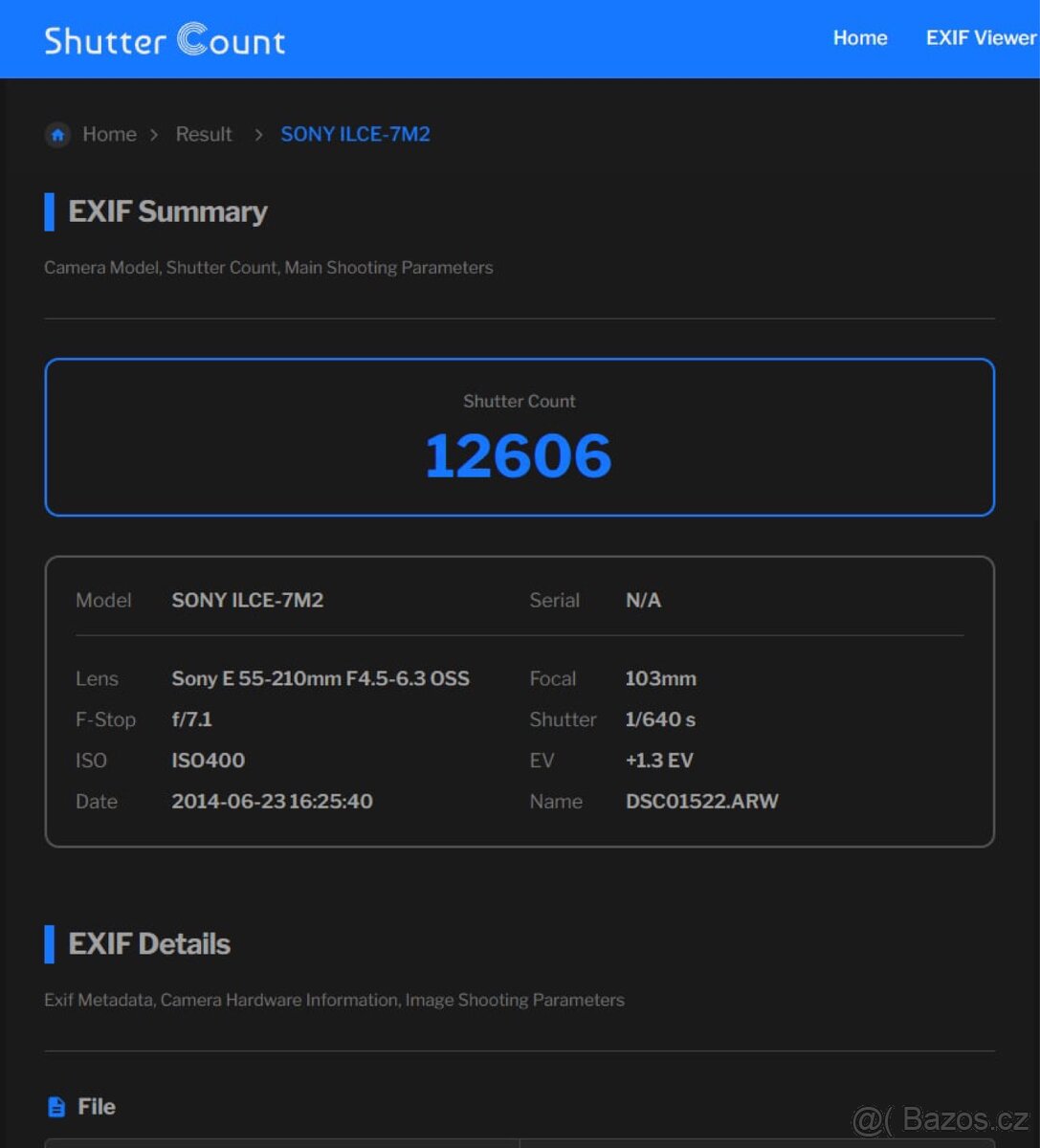Image resolution: width=1040 pixels, height=1148 pixels.
Task: Click the Shutter Count label above the number
Action: coord(520,402)
